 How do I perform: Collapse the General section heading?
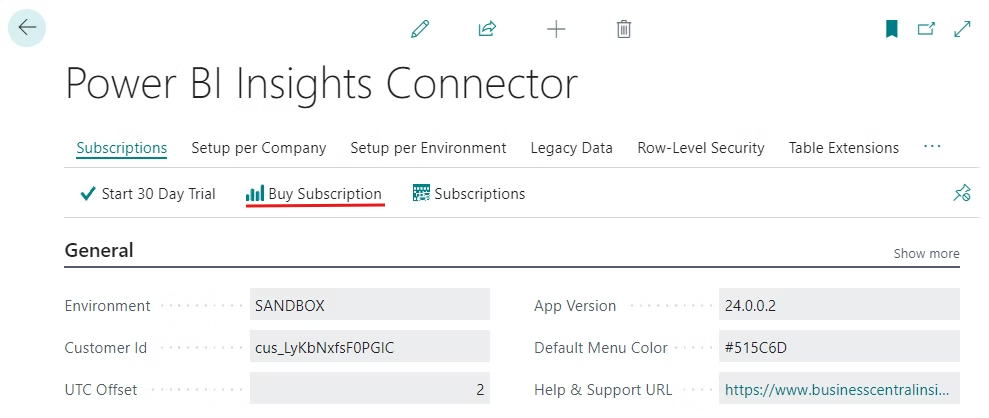(99, 250)
